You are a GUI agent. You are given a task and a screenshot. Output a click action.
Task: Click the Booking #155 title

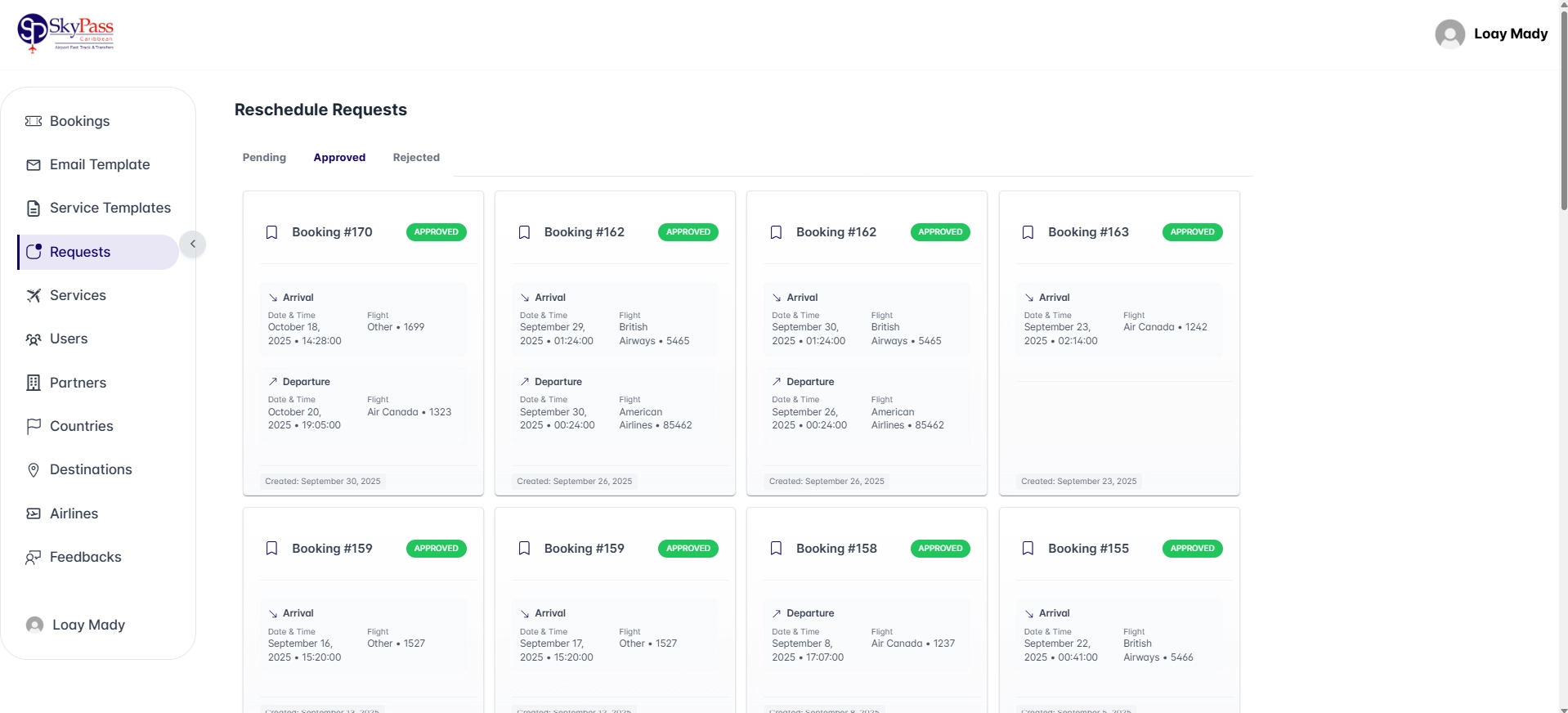point(1088,549)
